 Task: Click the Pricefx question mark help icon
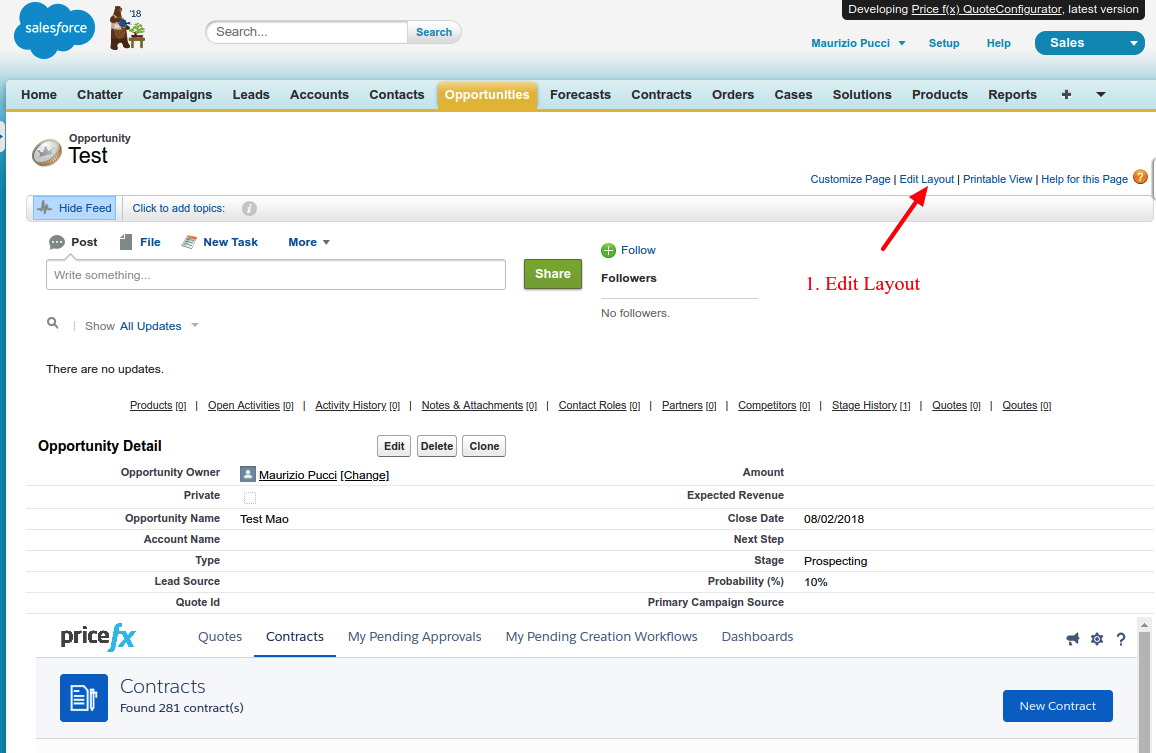(x=1121, y=639)
